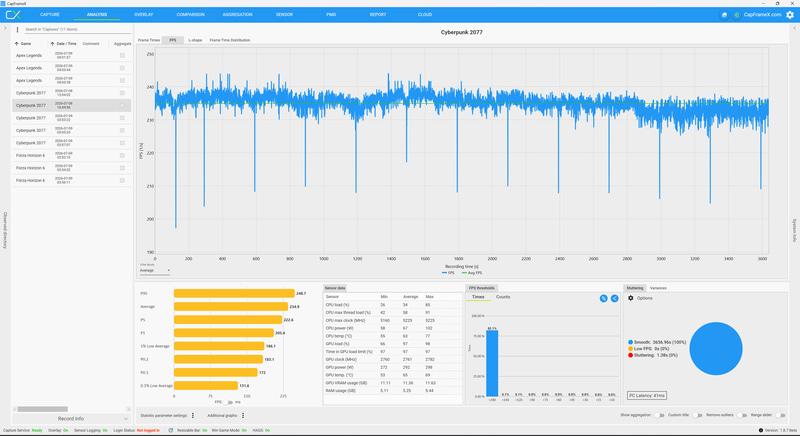Open Additional graphs three-dot menu

[243, 416]
